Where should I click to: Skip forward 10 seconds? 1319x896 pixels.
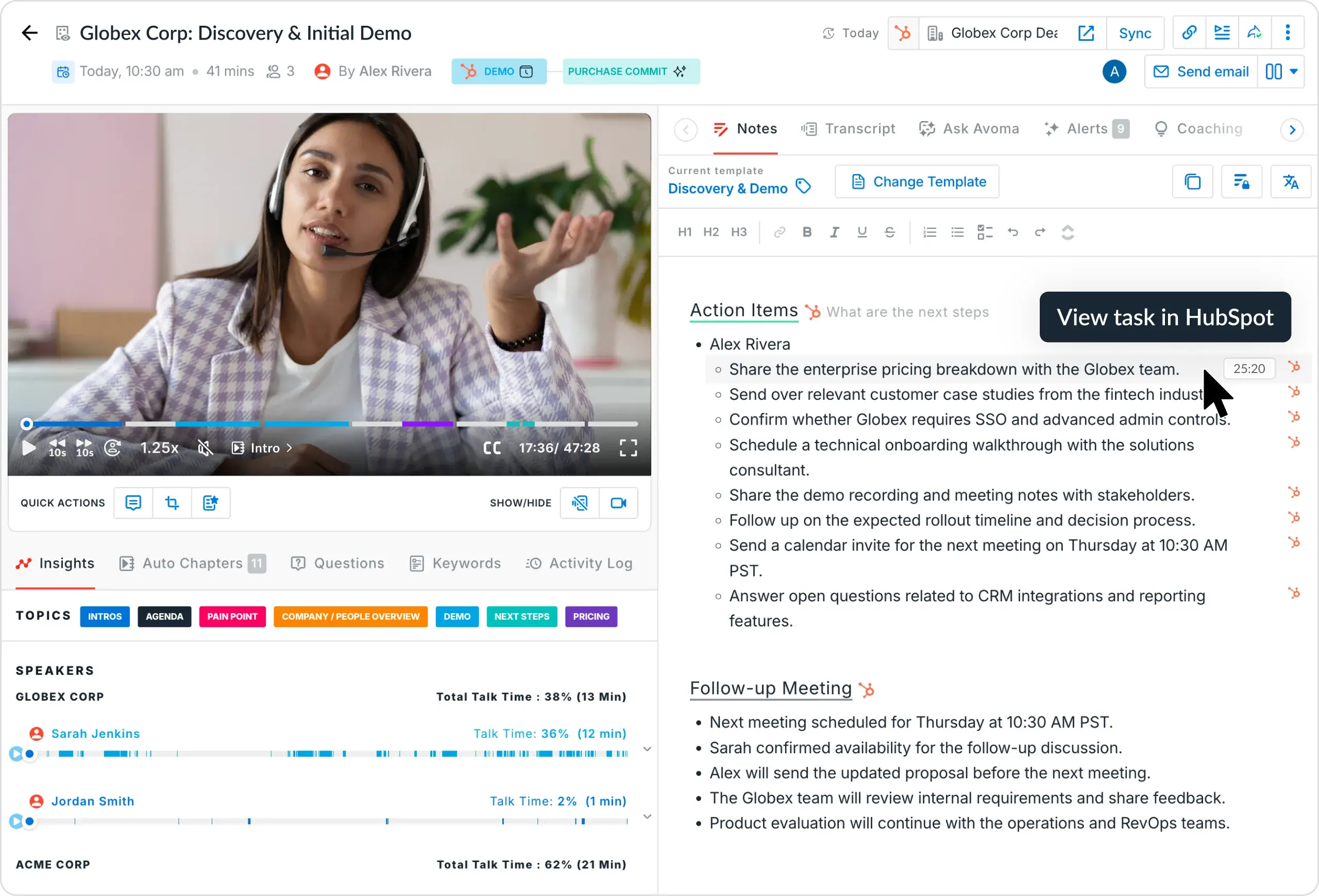pyautogui.click(x=84, y=448)
